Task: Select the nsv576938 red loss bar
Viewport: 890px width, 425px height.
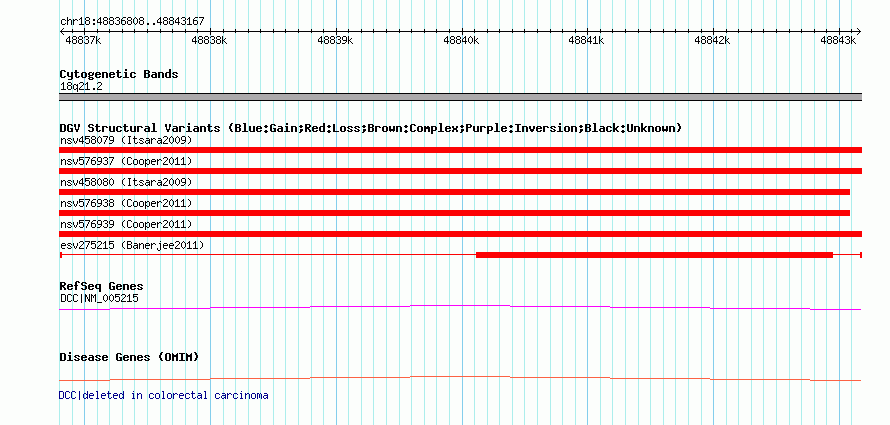Action: 454,213
